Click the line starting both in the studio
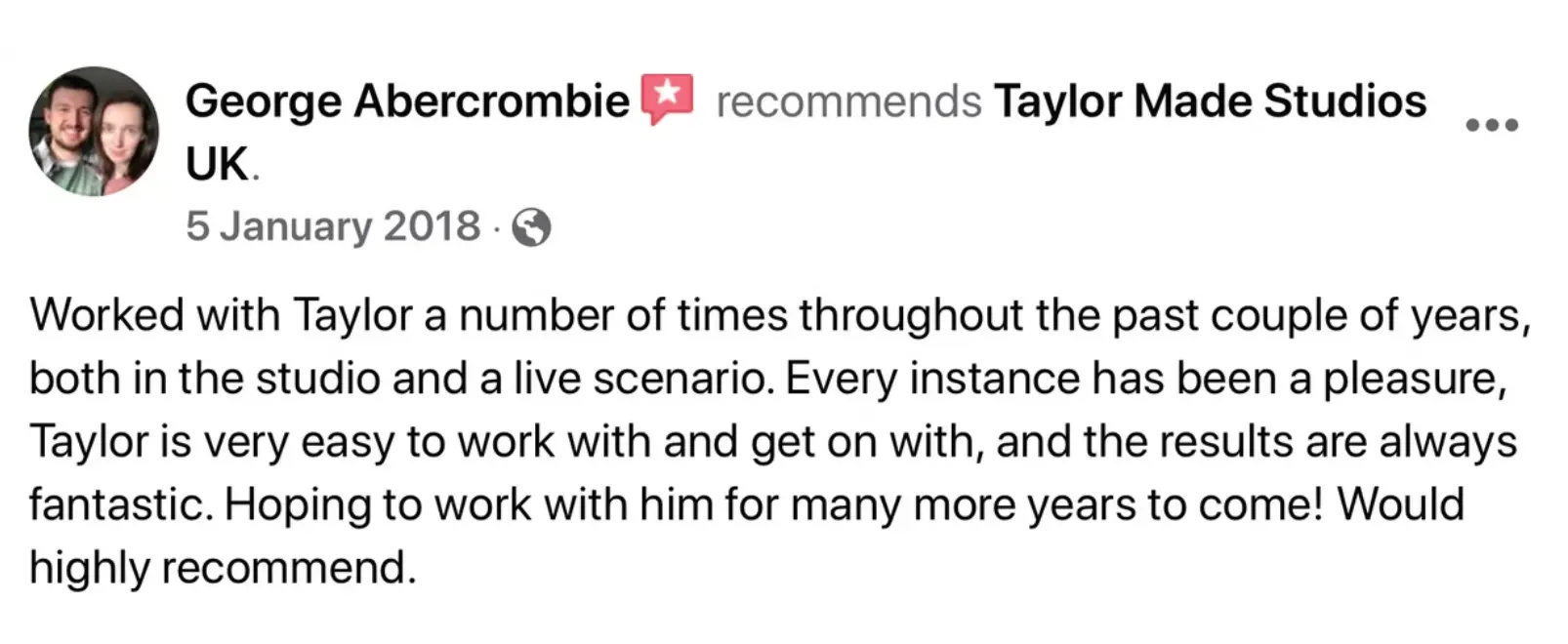Screen dimensions: 1568x644 coord(768,380)
